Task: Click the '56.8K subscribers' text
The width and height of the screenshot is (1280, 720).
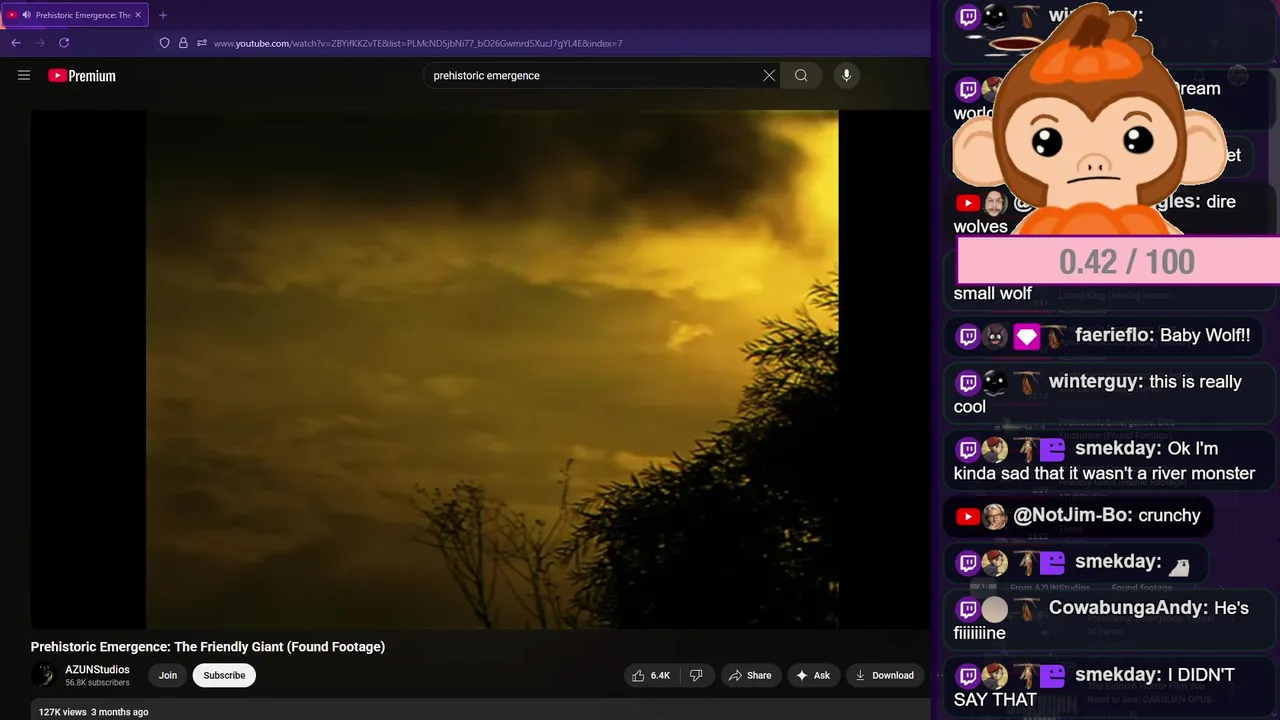Action: pyautogui.click(x=97, y=683)
